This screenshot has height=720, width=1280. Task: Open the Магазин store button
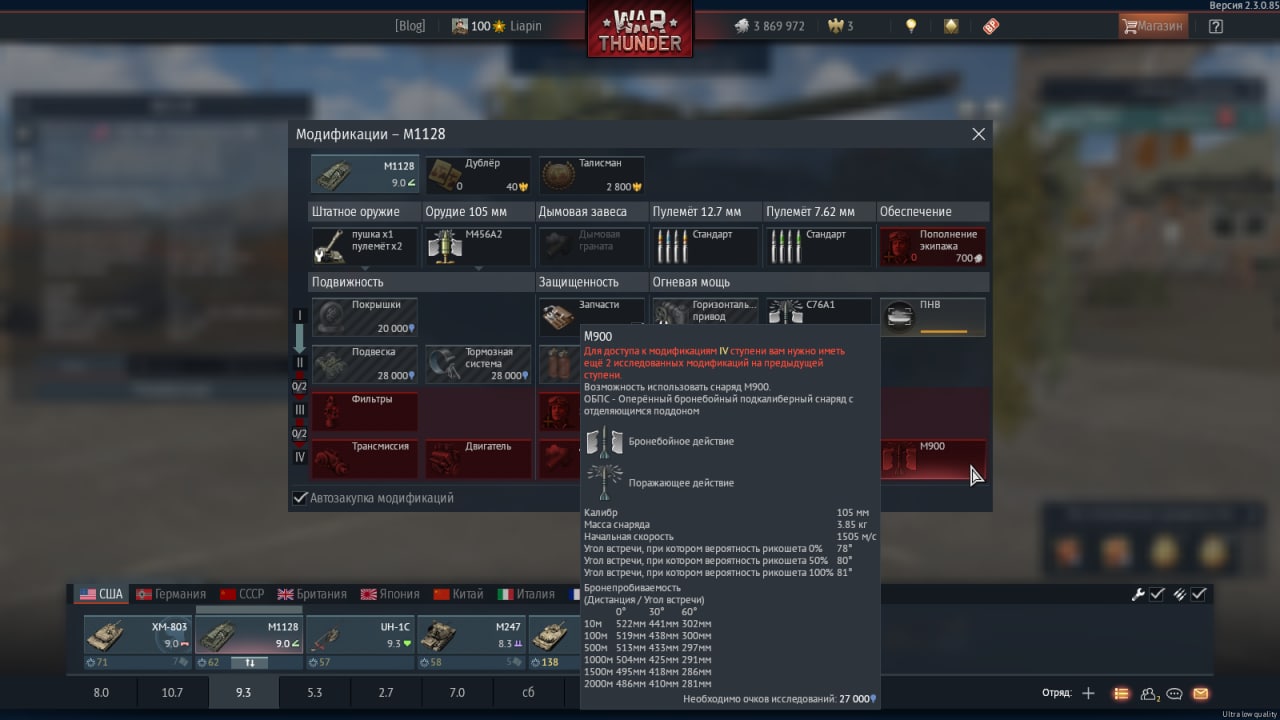pos(1153,26)
